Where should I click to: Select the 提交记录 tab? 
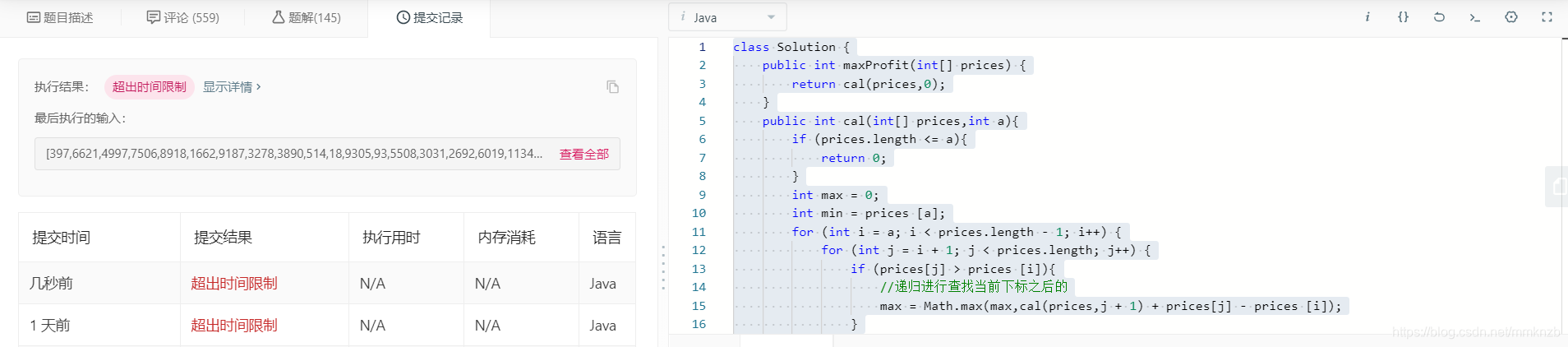[x=430, y=17]
